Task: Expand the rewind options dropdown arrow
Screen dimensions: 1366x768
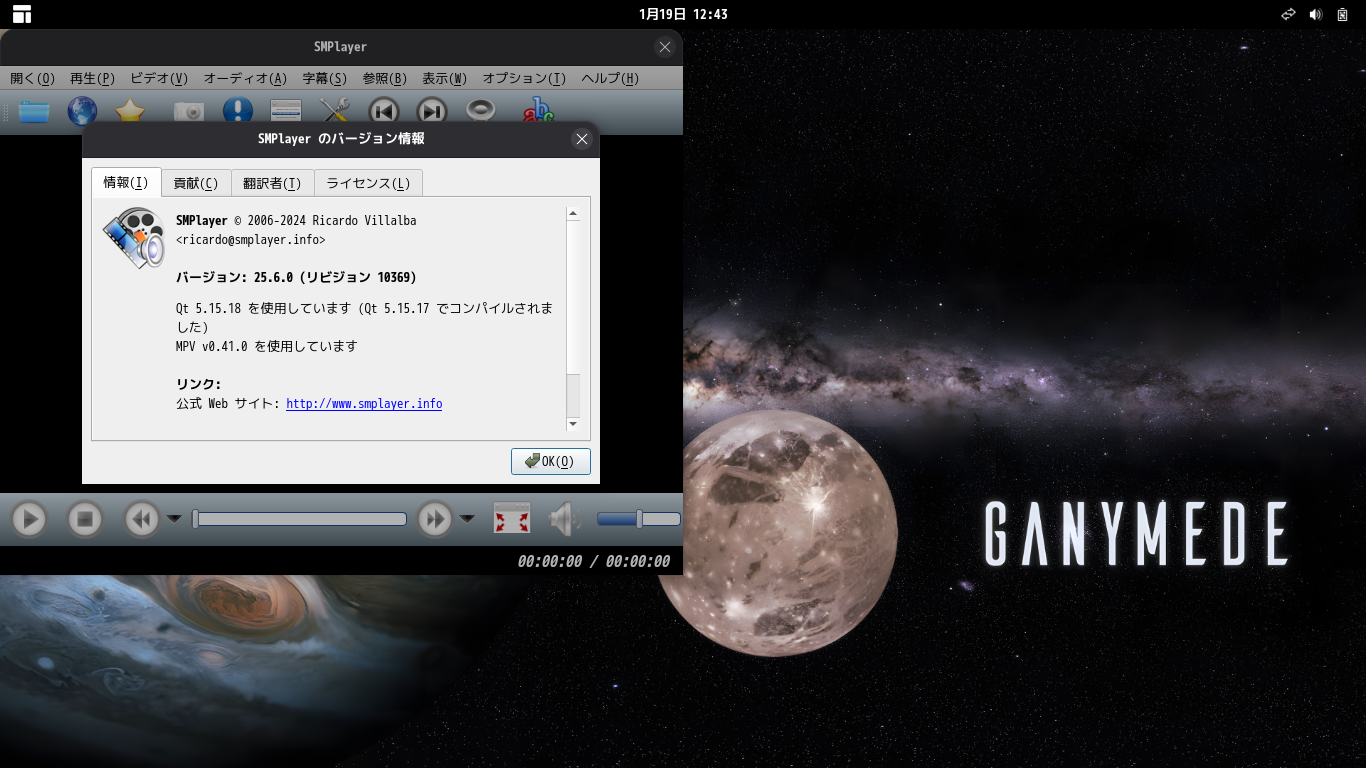Action: (174, 519)
